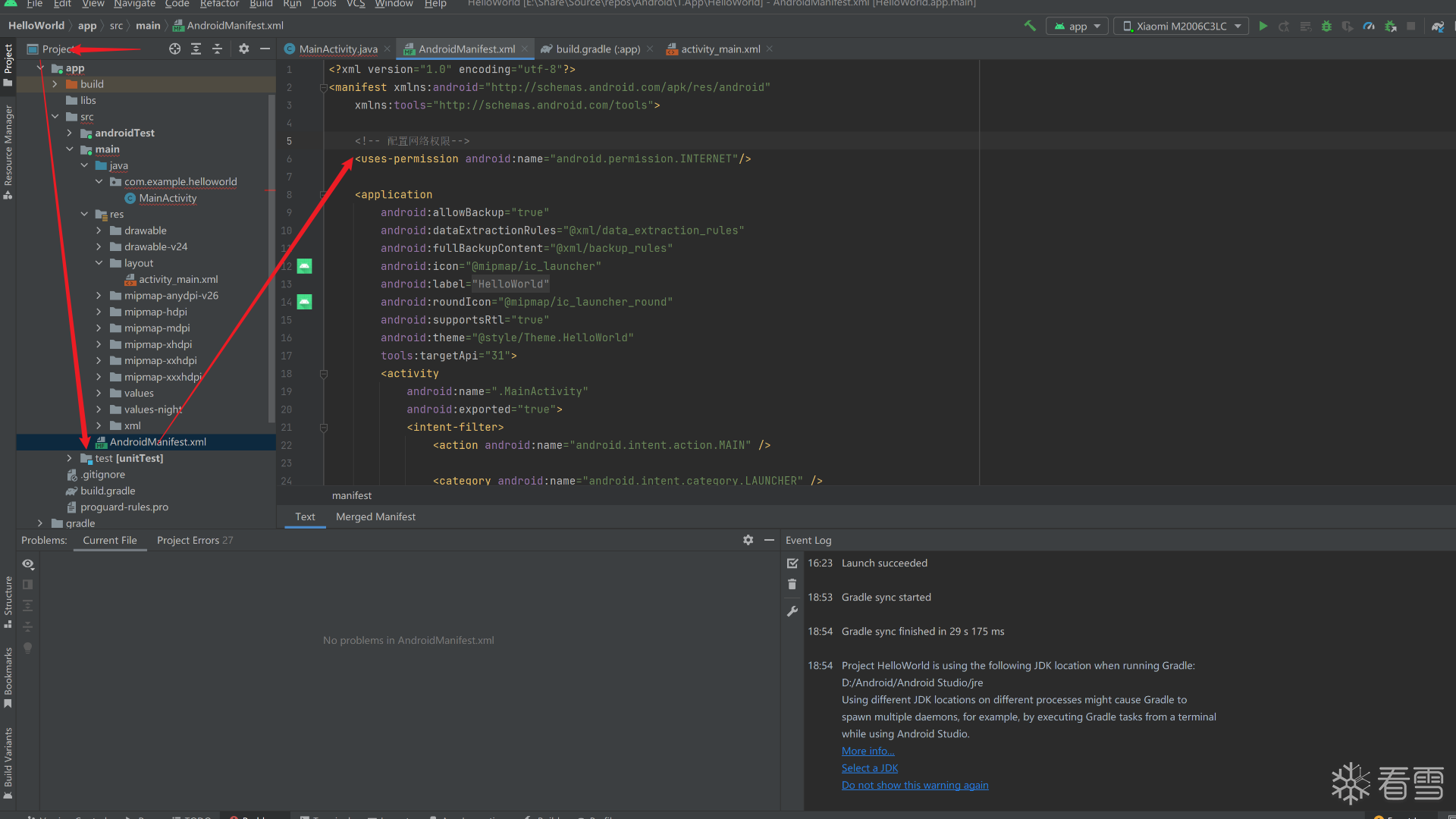Click Do not show this warning again link
This screenshot has height=819, width=1456.
(915, 786)
